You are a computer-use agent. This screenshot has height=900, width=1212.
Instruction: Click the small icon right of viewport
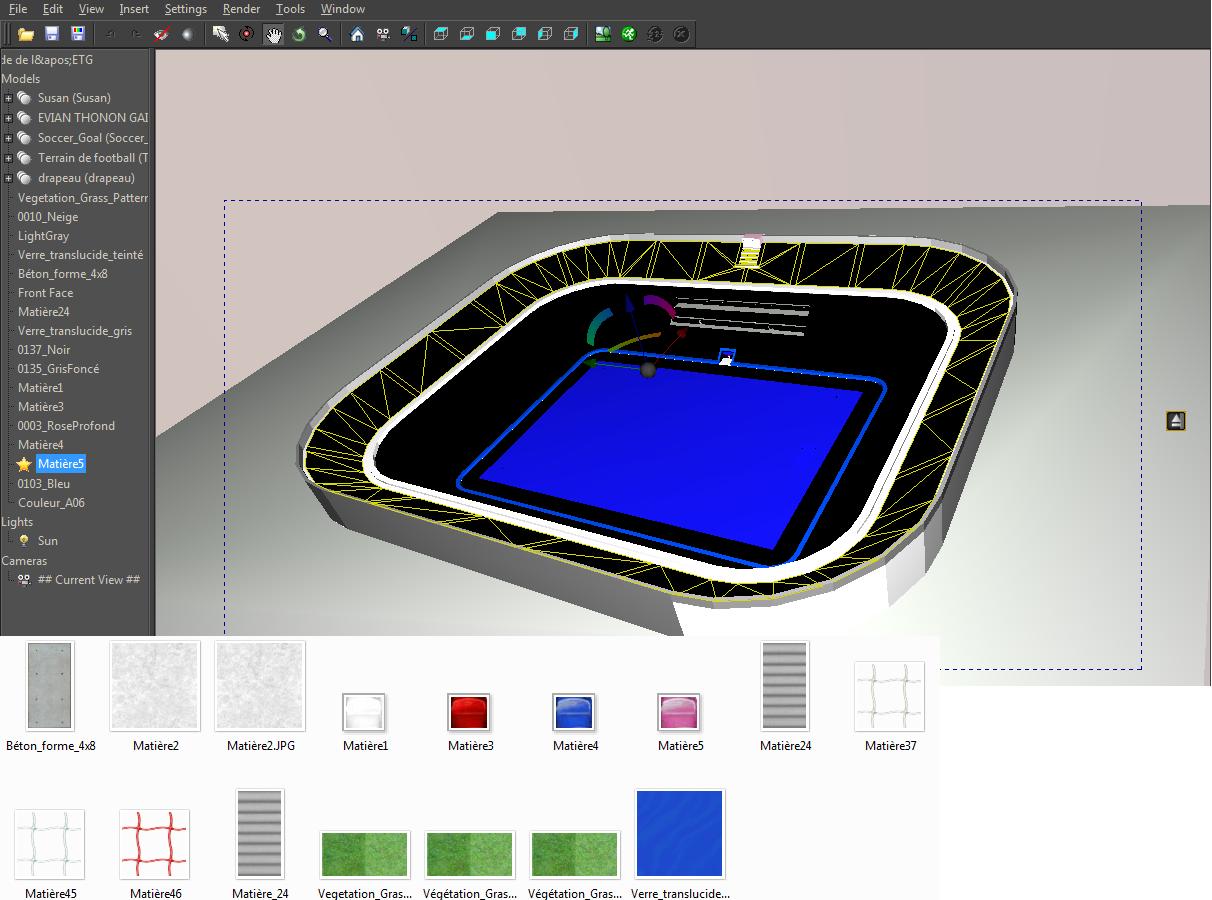point(1176,421)
